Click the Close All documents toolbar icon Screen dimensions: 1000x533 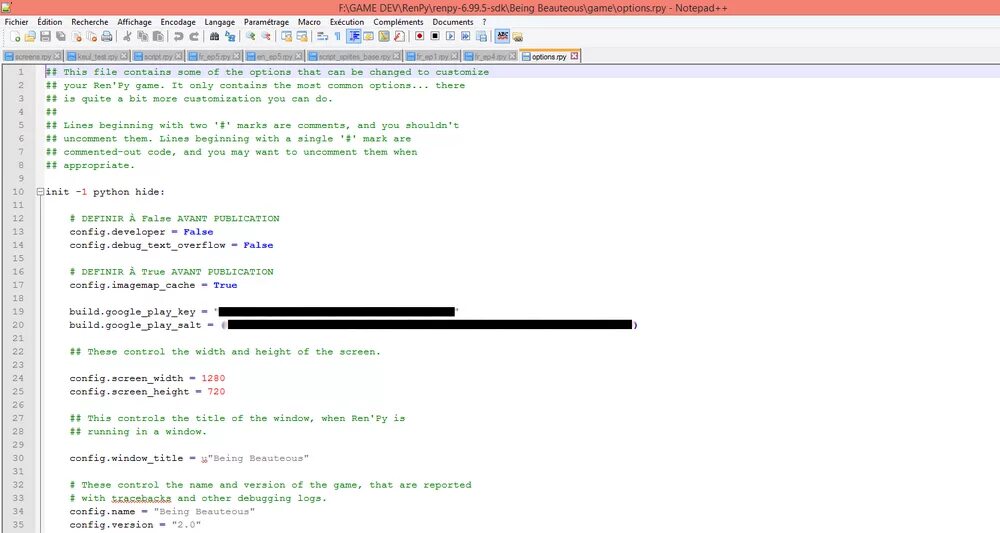click(x=92, y=36)
